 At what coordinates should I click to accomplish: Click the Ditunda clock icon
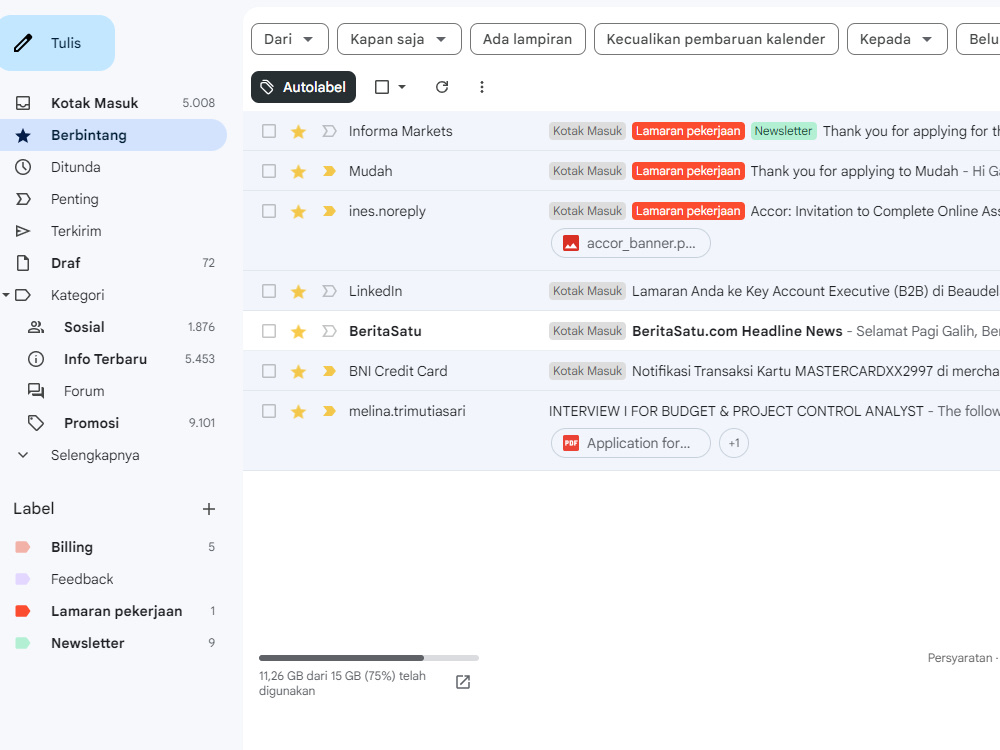(x=23, y=167)
